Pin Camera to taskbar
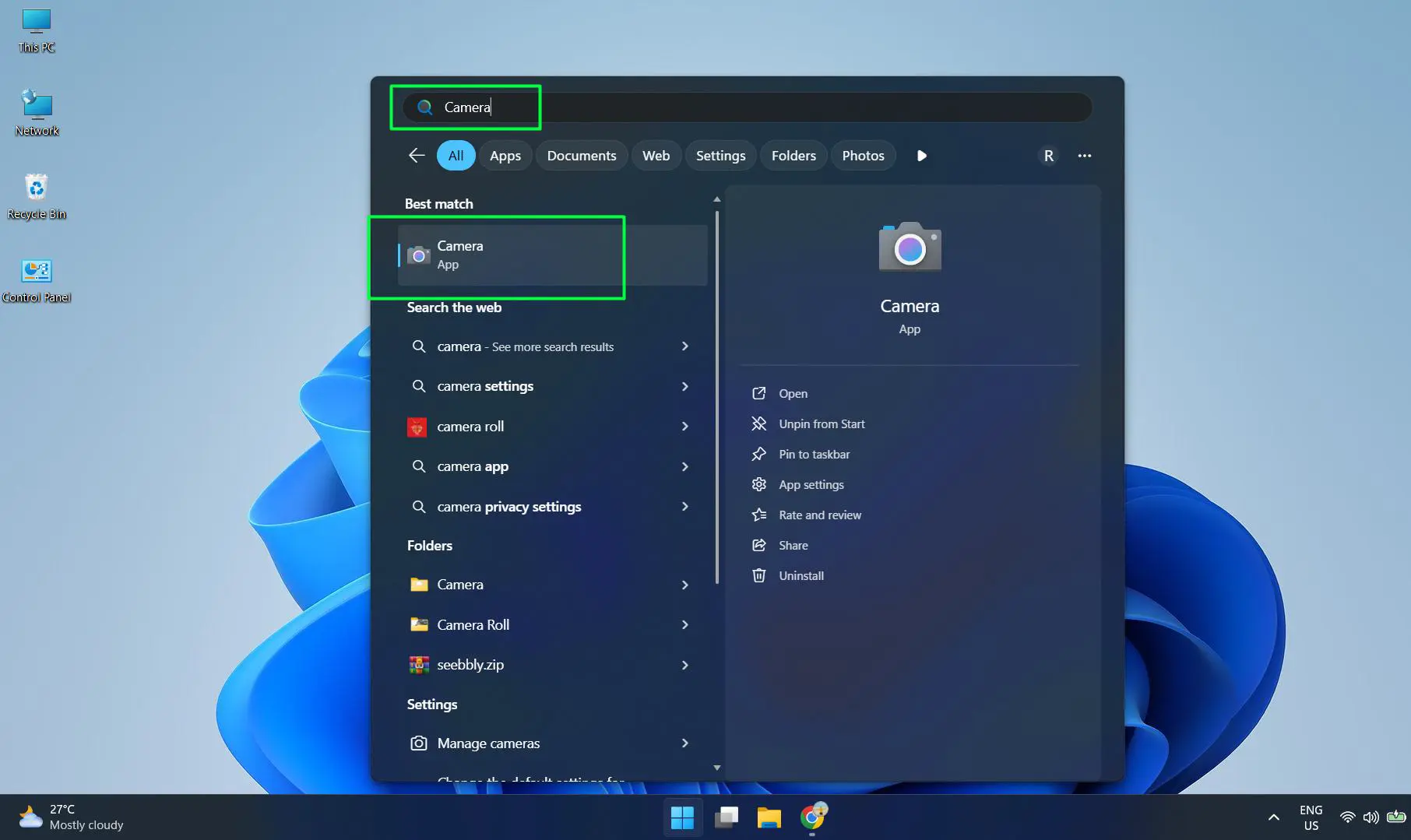The width and height of the screenshot is (1411, 840). 814,454
